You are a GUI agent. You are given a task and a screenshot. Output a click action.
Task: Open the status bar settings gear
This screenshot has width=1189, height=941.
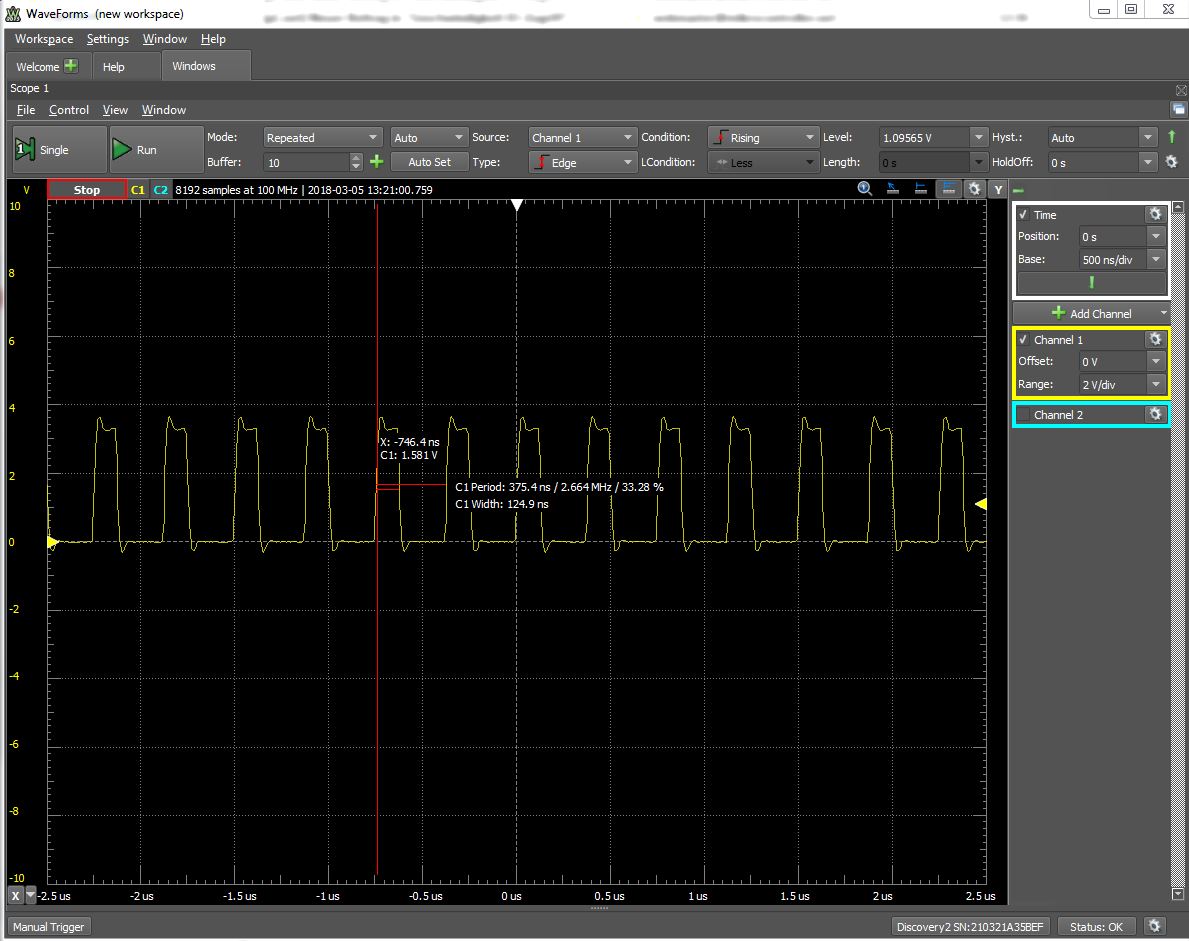click(1154, 926)
